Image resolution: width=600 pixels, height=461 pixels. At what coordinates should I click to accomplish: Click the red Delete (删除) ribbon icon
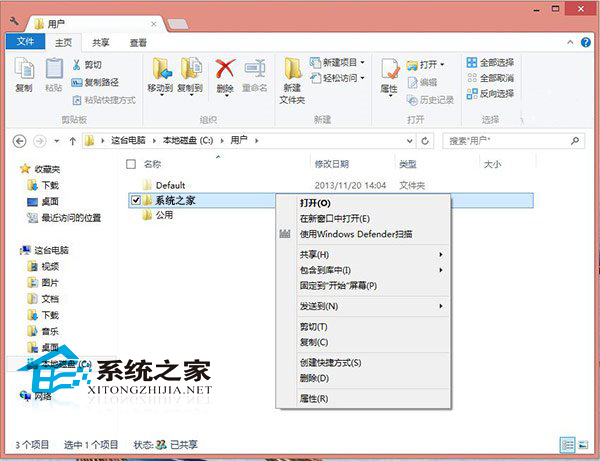coord(225,76)
